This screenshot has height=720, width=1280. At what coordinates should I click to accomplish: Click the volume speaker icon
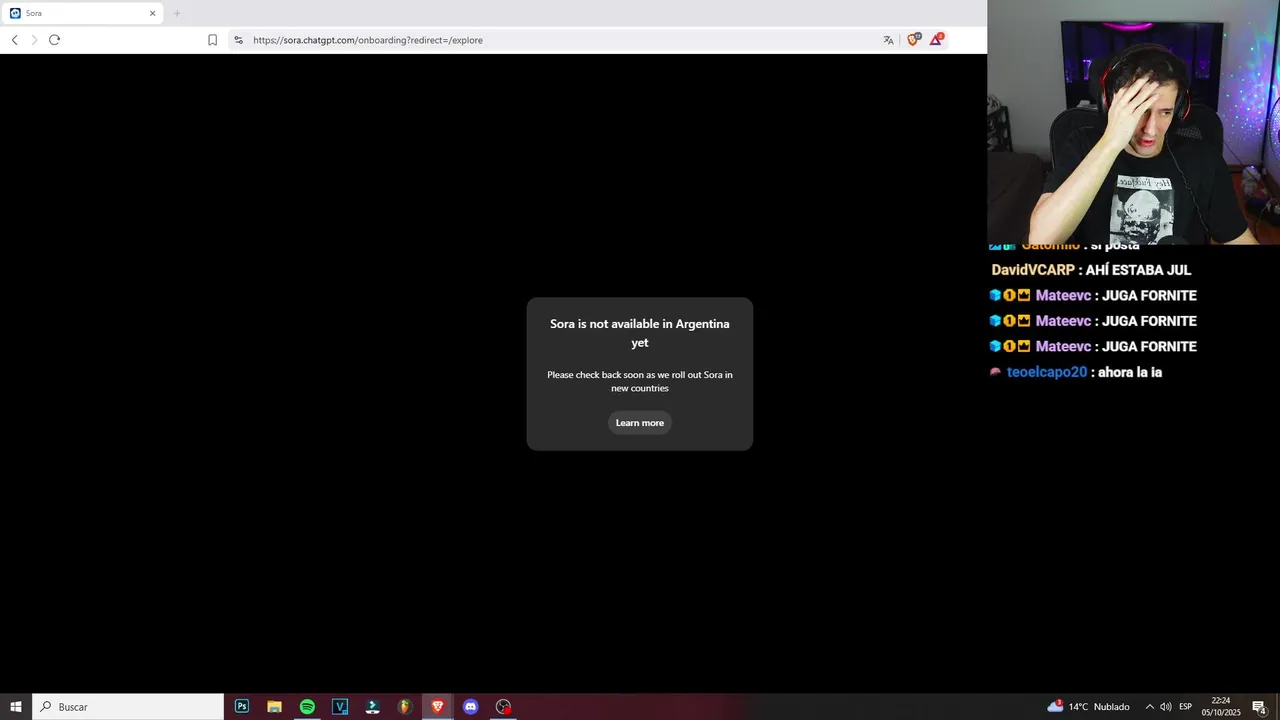point(1166,707)
